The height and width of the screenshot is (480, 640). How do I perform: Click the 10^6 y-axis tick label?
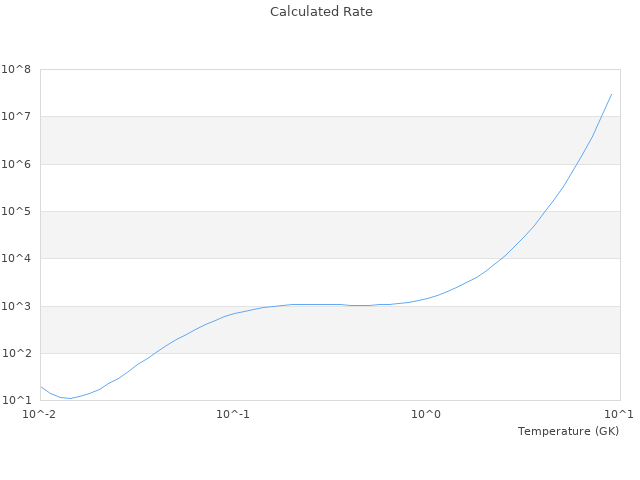(x=16, y=164)
